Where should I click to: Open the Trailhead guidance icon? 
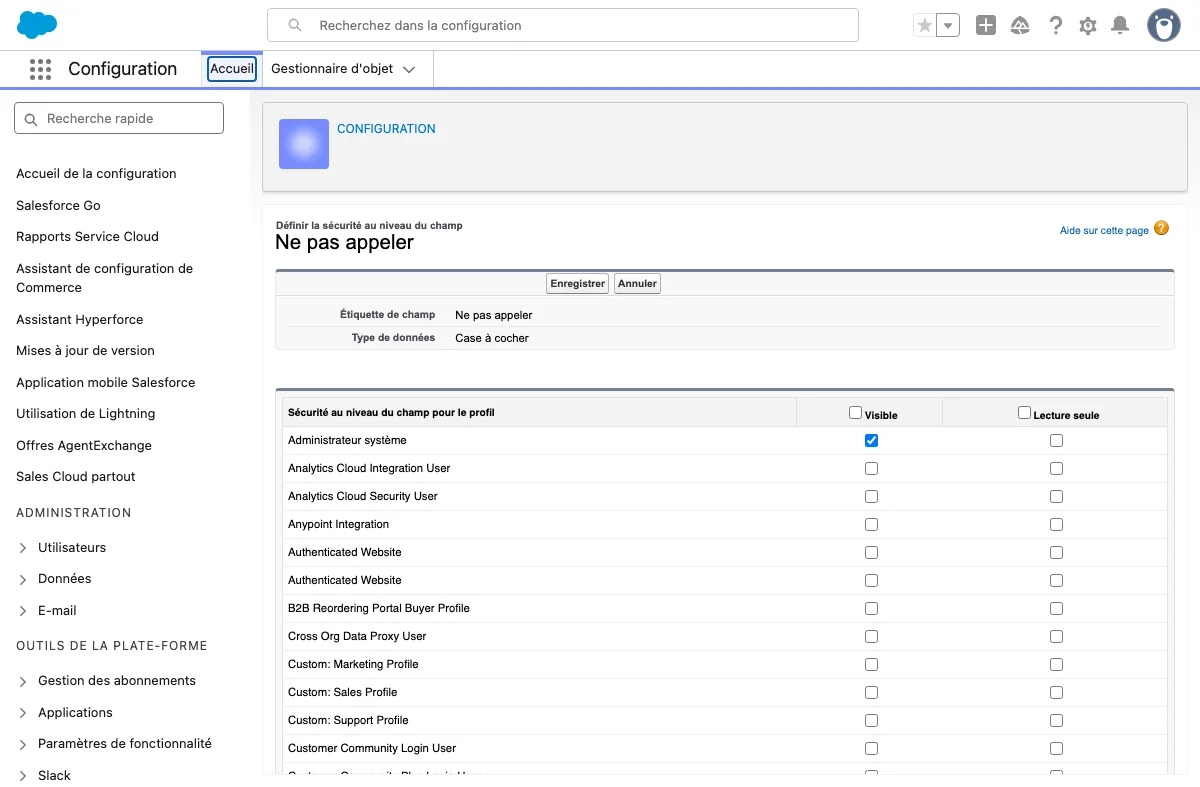(x=1020, y=26)
